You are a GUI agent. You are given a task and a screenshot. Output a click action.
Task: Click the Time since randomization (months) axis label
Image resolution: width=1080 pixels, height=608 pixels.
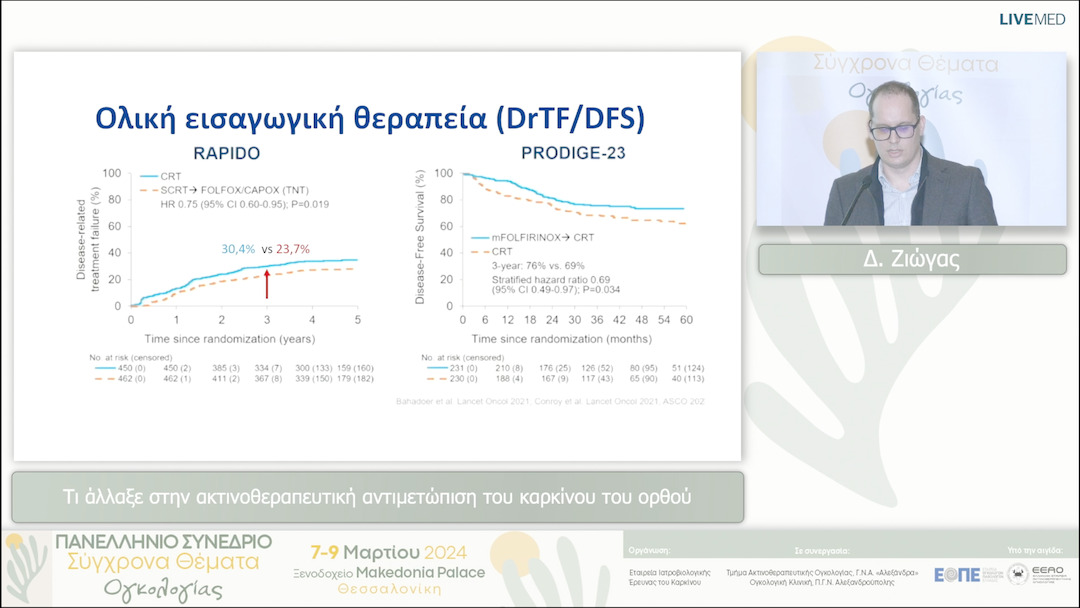(x=561, y=339)
